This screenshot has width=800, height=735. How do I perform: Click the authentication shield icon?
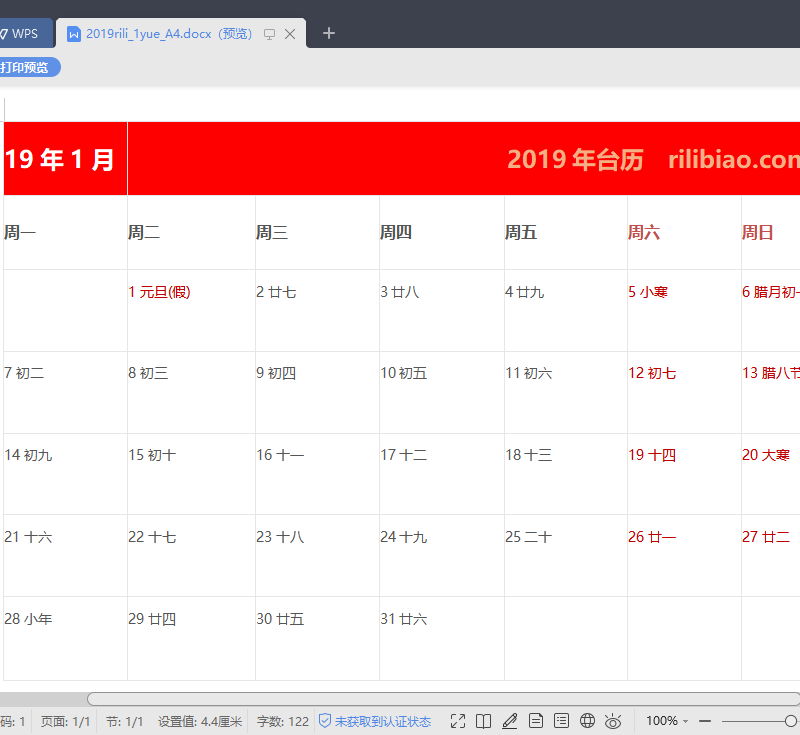325,721
